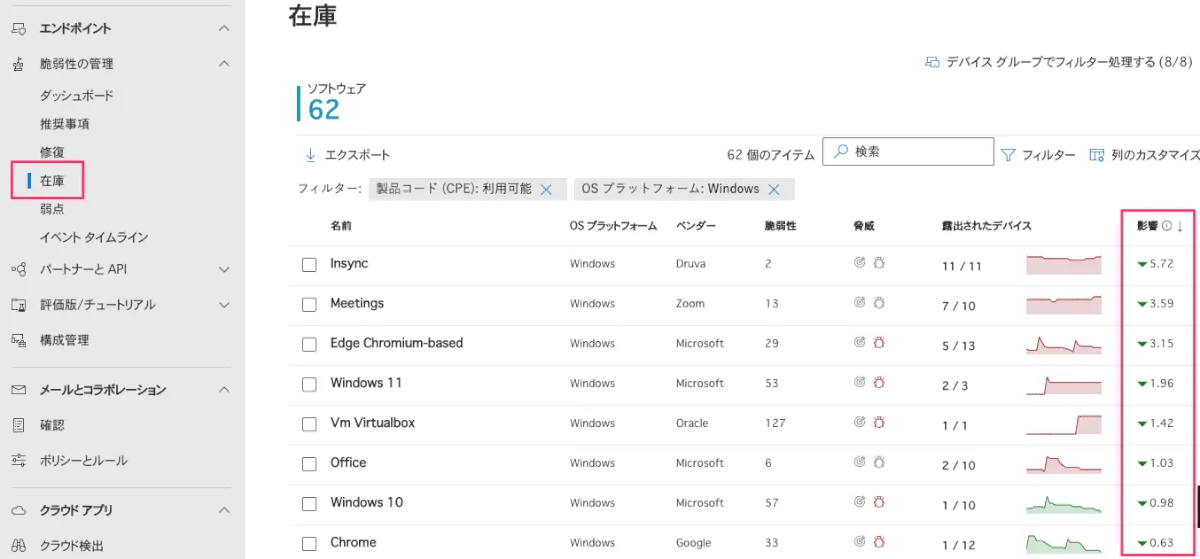Open the Vm Virtualbox entry
1200x559 pixels.
pos(372,423)
